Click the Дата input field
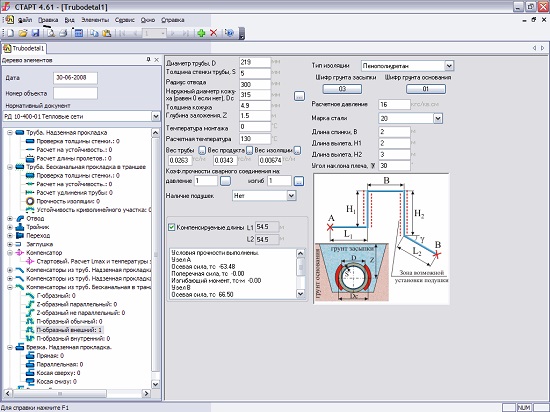 click(75, 78)
